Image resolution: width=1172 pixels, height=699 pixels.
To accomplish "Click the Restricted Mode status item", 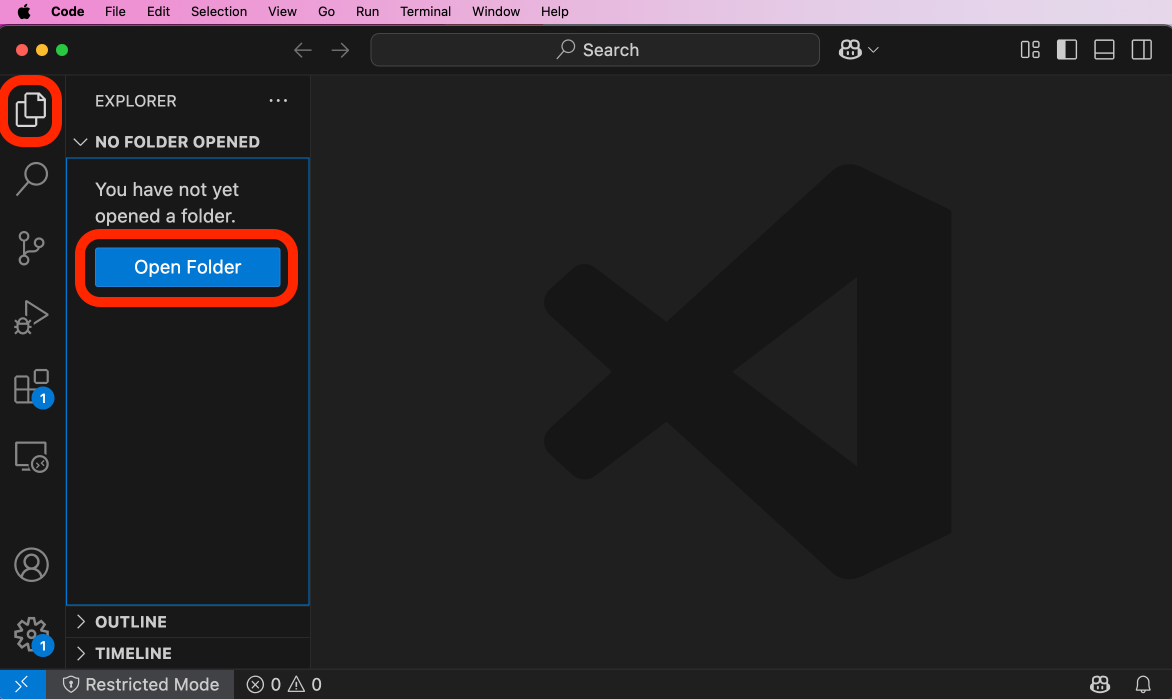I will (x=141, y=684).
